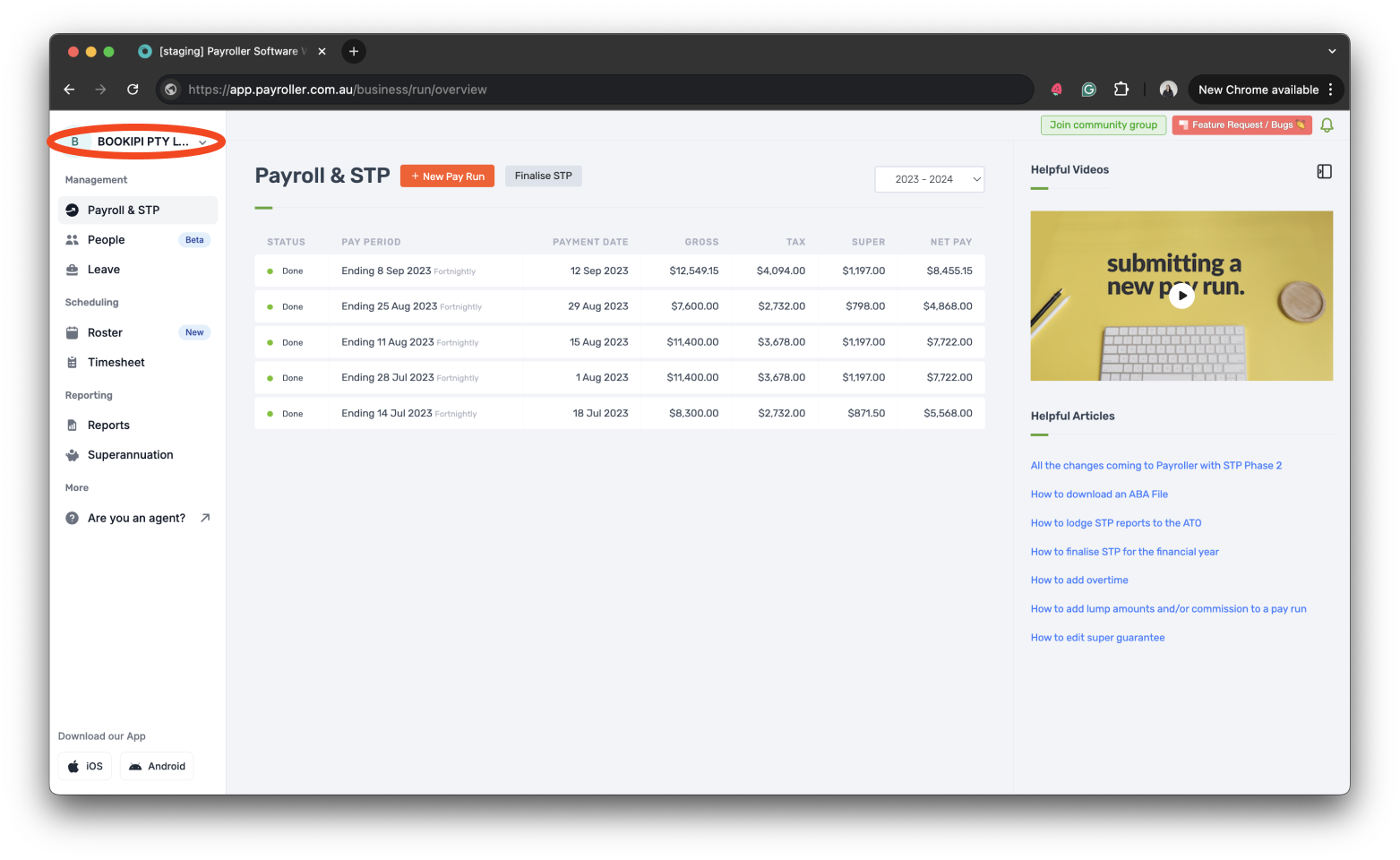Click the Helpful Videos panel toggle icon
Viewport: 1400px width, 860px height.
click(1324, 171)
